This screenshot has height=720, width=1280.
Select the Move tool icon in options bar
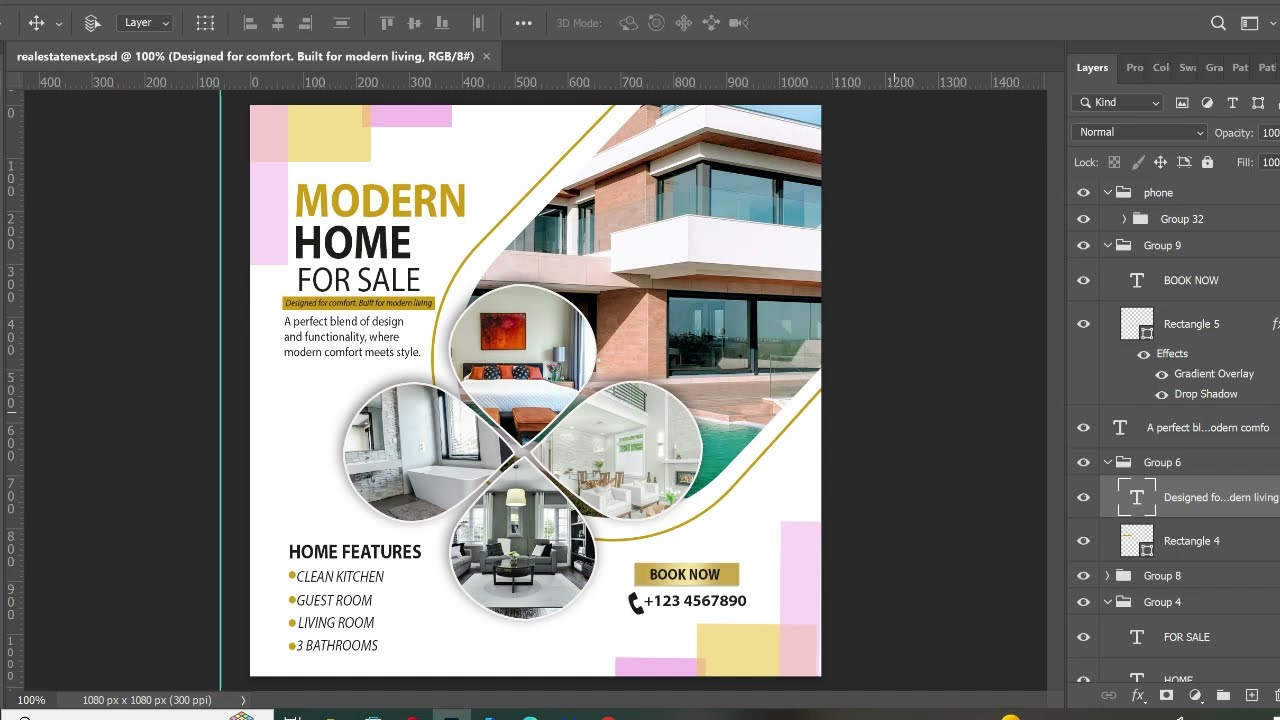pos(36,22)
